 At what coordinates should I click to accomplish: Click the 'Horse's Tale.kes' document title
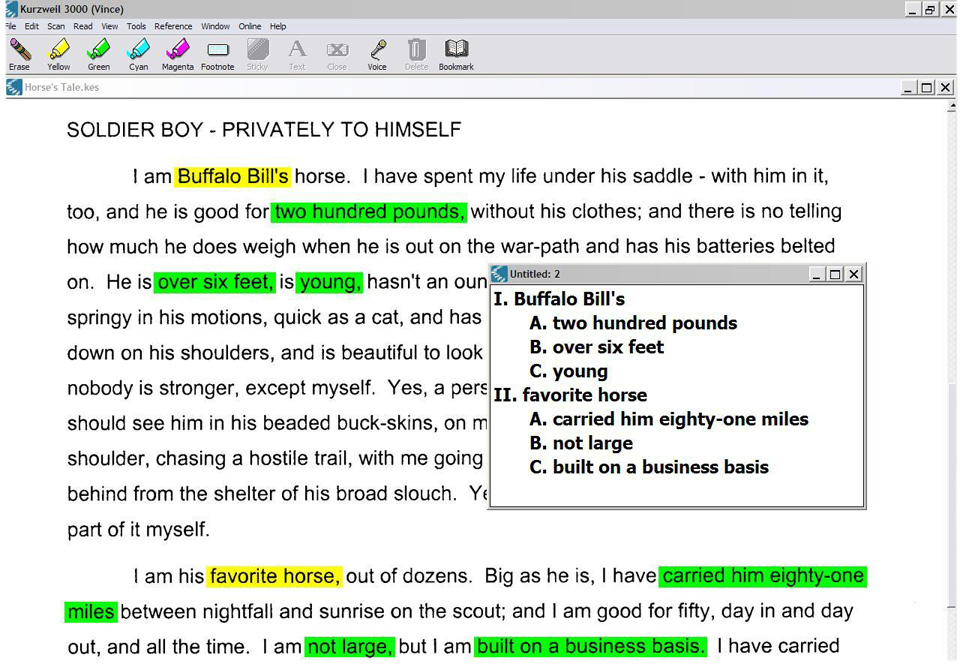click(x=62, y=87)
